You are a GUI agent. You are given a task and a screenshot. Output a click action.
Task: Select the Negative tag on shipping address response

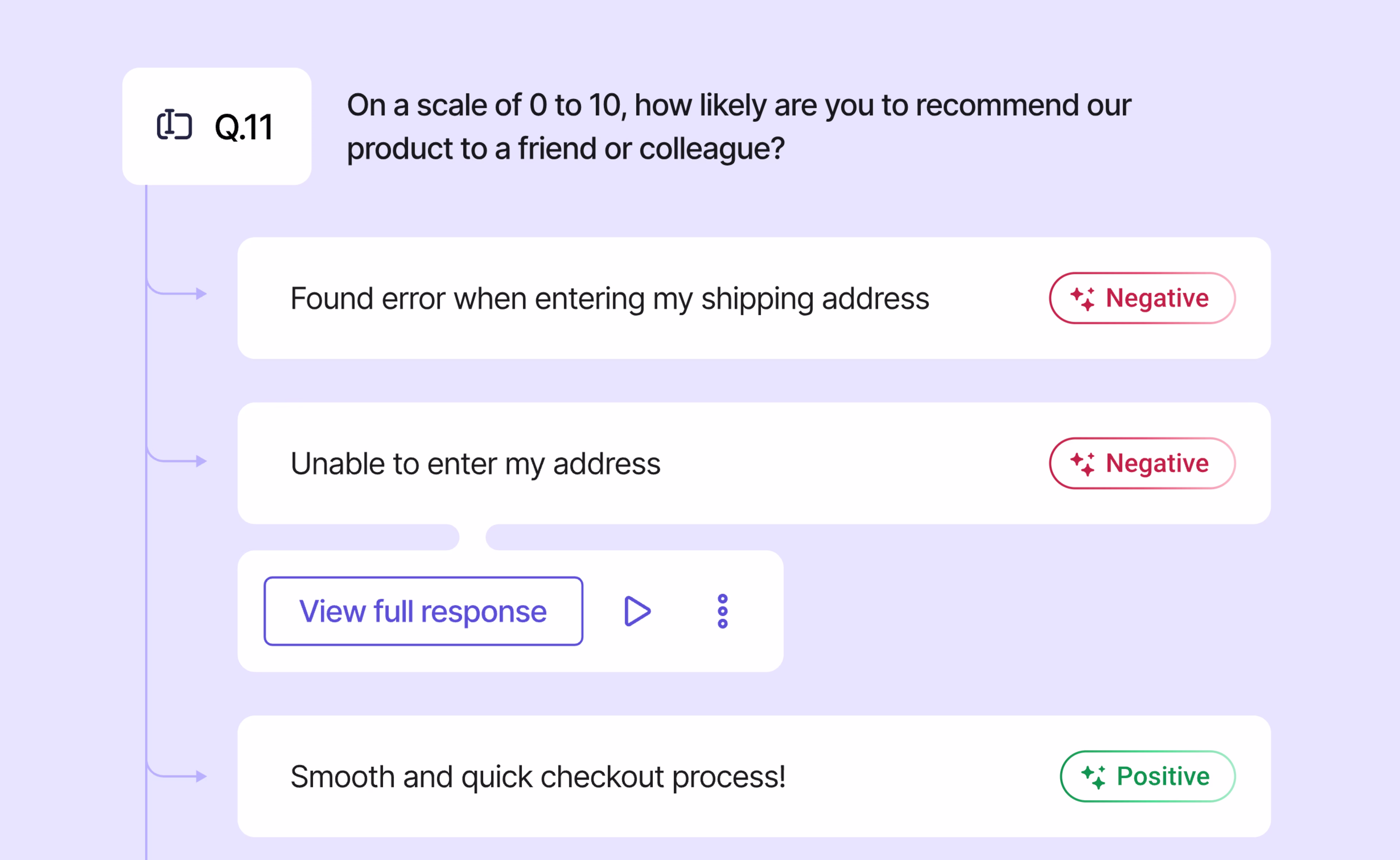pyautogui.click(x=1142, y=298)
